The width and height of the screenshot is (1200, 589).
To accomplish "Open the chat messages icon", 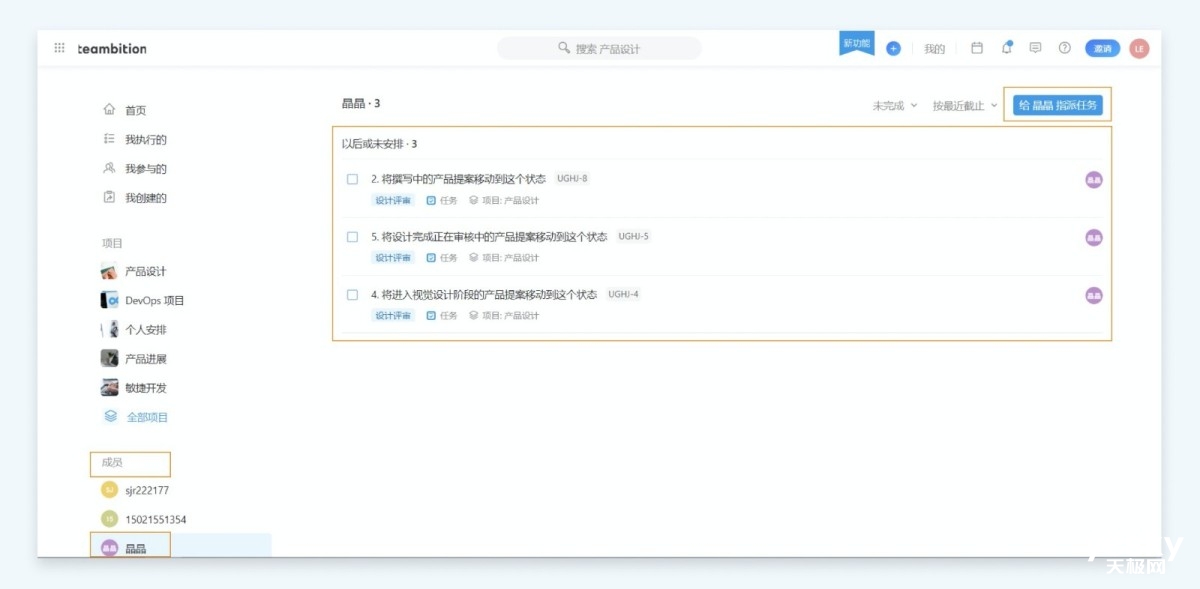I will [x=1035, y=48].
